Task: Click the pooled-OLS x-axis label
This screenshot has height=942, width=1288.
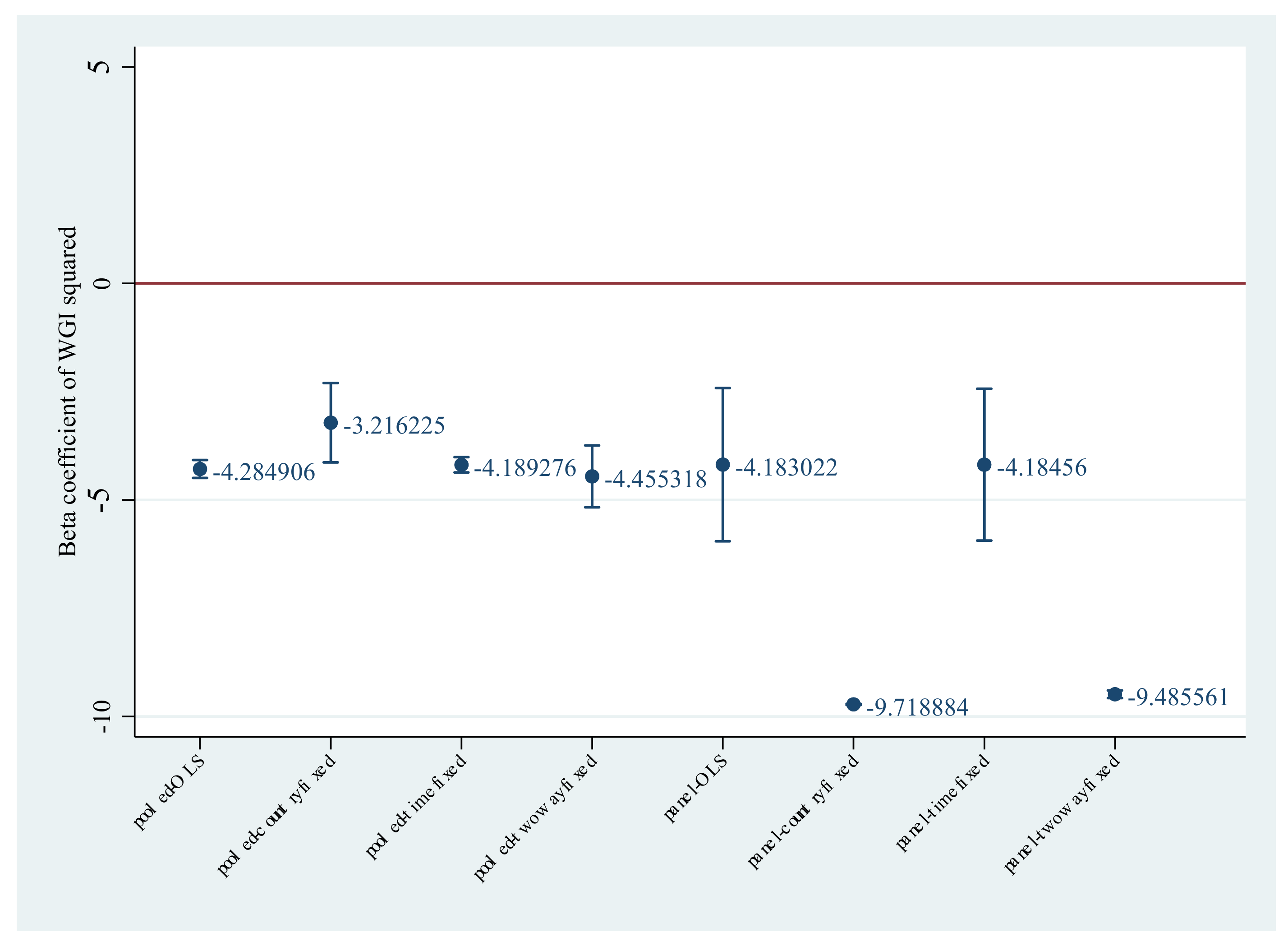Action: coord(169,793)
